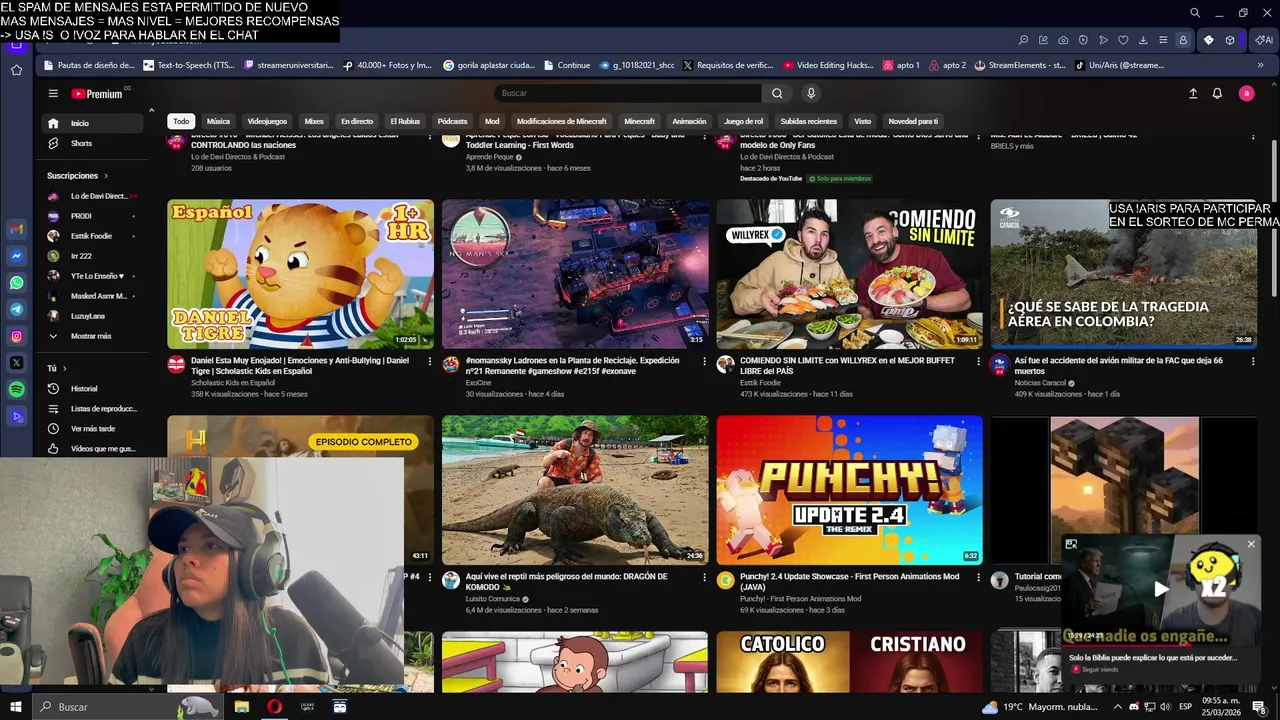
Task: Open options menu for Komodo dragon video
Action: tap(705, 578)
